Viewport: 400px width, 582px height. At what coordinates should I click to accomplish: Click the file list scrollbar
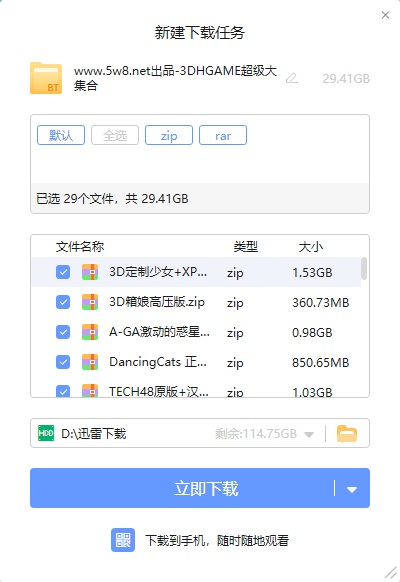pyautogui.click(x=364, y=269)
